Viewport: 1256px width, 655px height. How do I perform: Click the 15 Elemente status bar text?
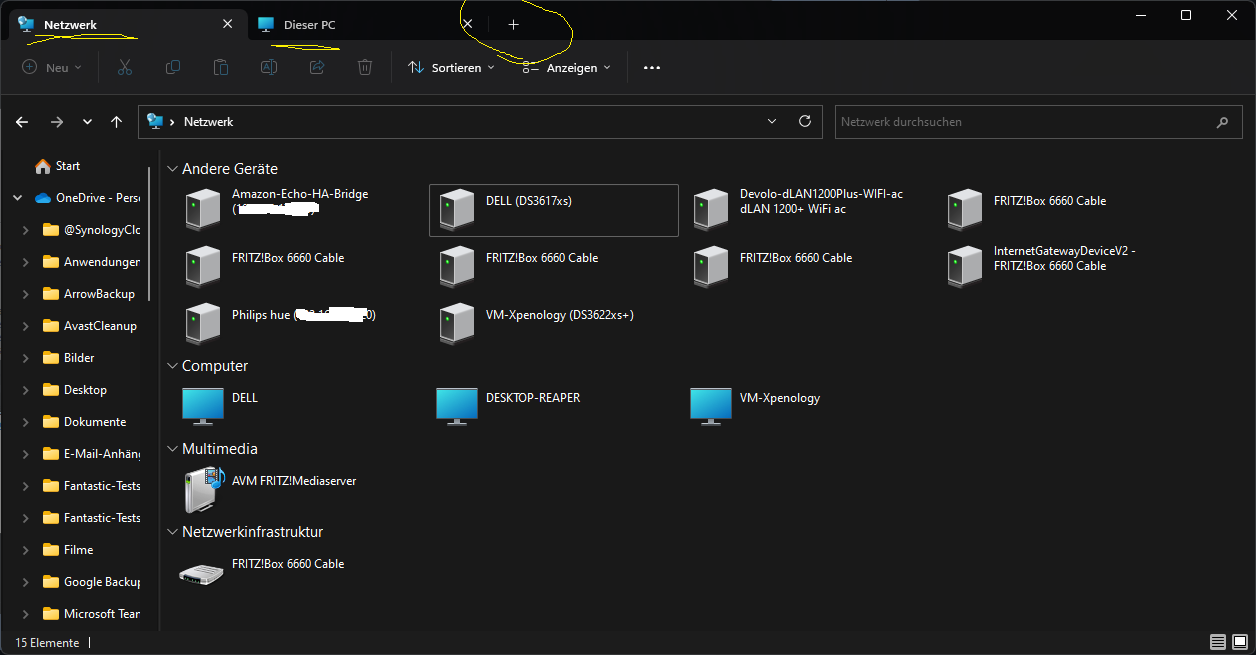pyautogui.click(x=47, y=643)
